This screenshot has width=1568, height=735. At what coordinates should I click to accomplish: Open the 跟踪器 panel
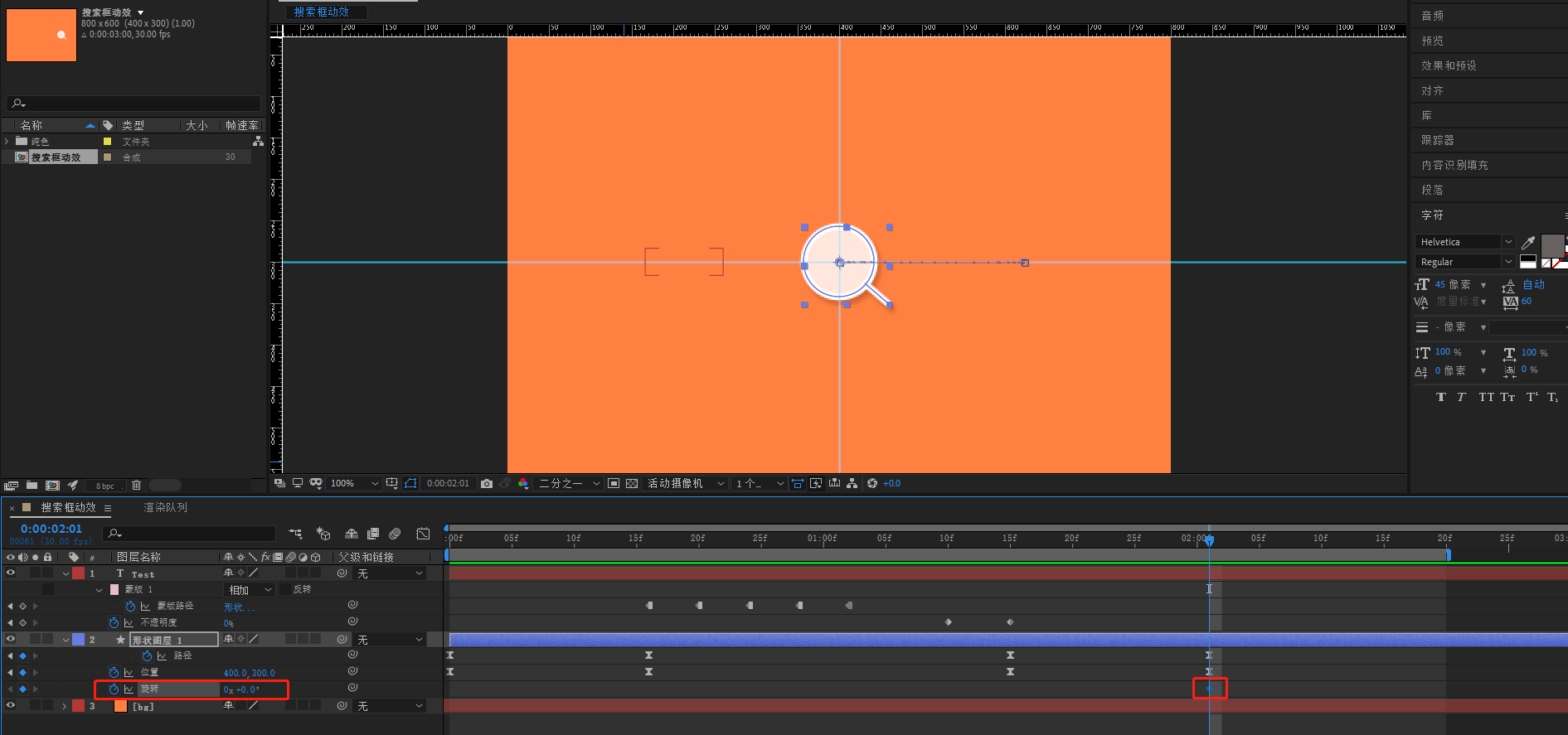pos(1438,140)
